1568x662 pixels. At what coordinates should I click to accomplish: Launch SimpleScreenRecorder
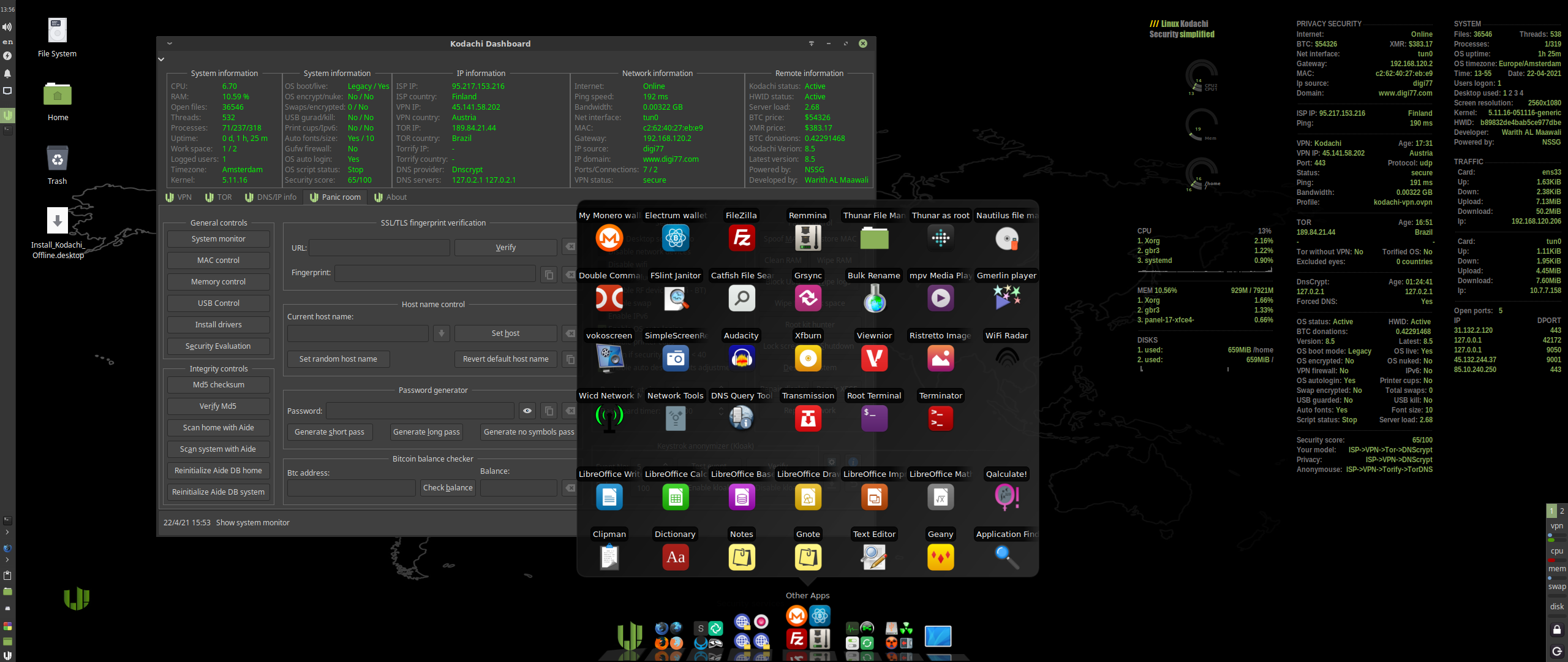675,358
